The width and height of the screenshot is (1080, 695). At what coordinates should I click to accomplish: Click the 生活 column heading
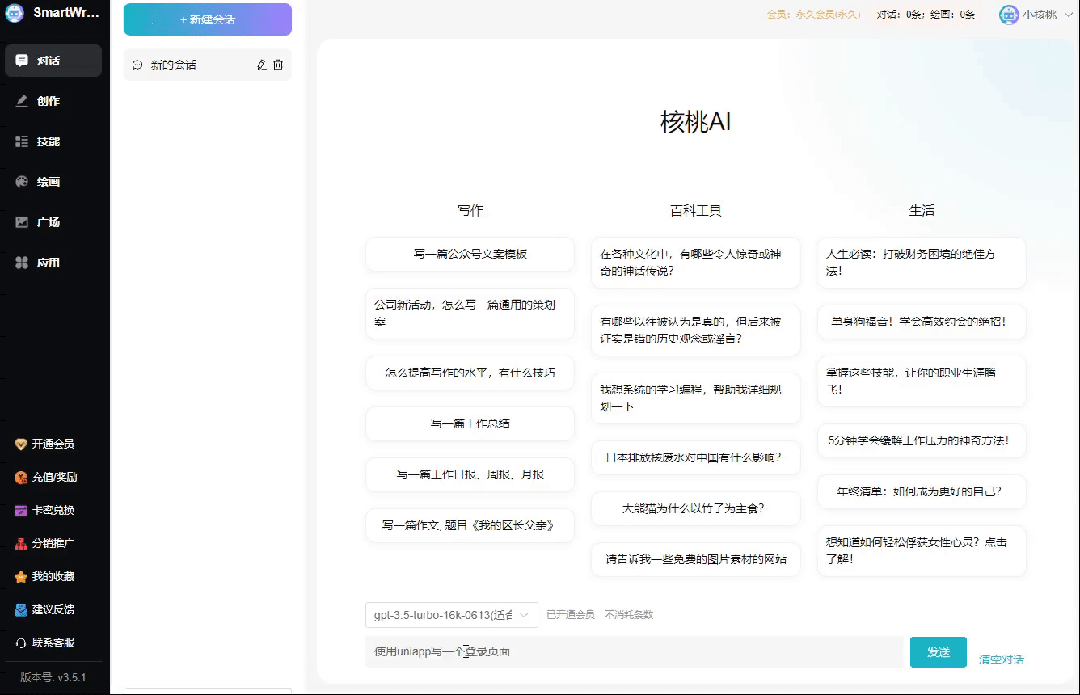click(922, 210)
